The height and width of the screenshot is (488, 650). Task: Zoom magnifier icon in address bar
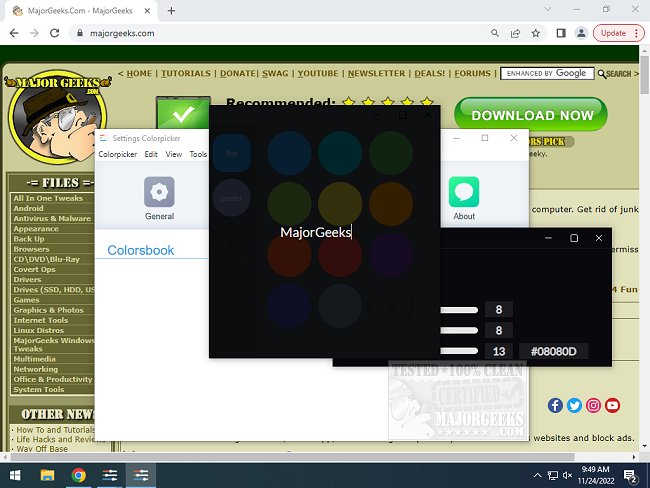(495, 33)
